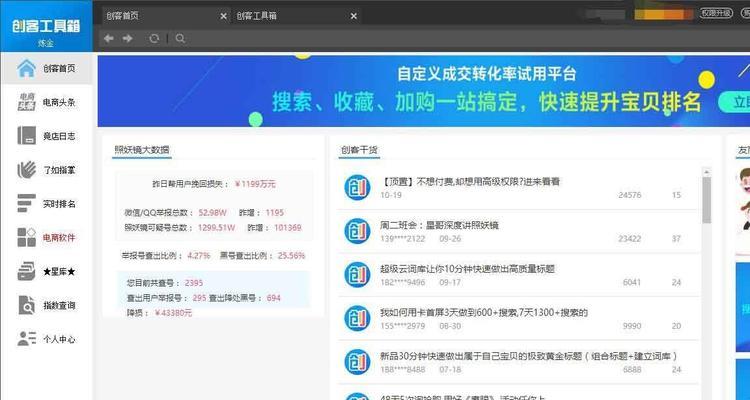This screenshot has width=750, height=400.
Task: Select 了如指掌 hand icon entry
Action: (x=46, y=170)
